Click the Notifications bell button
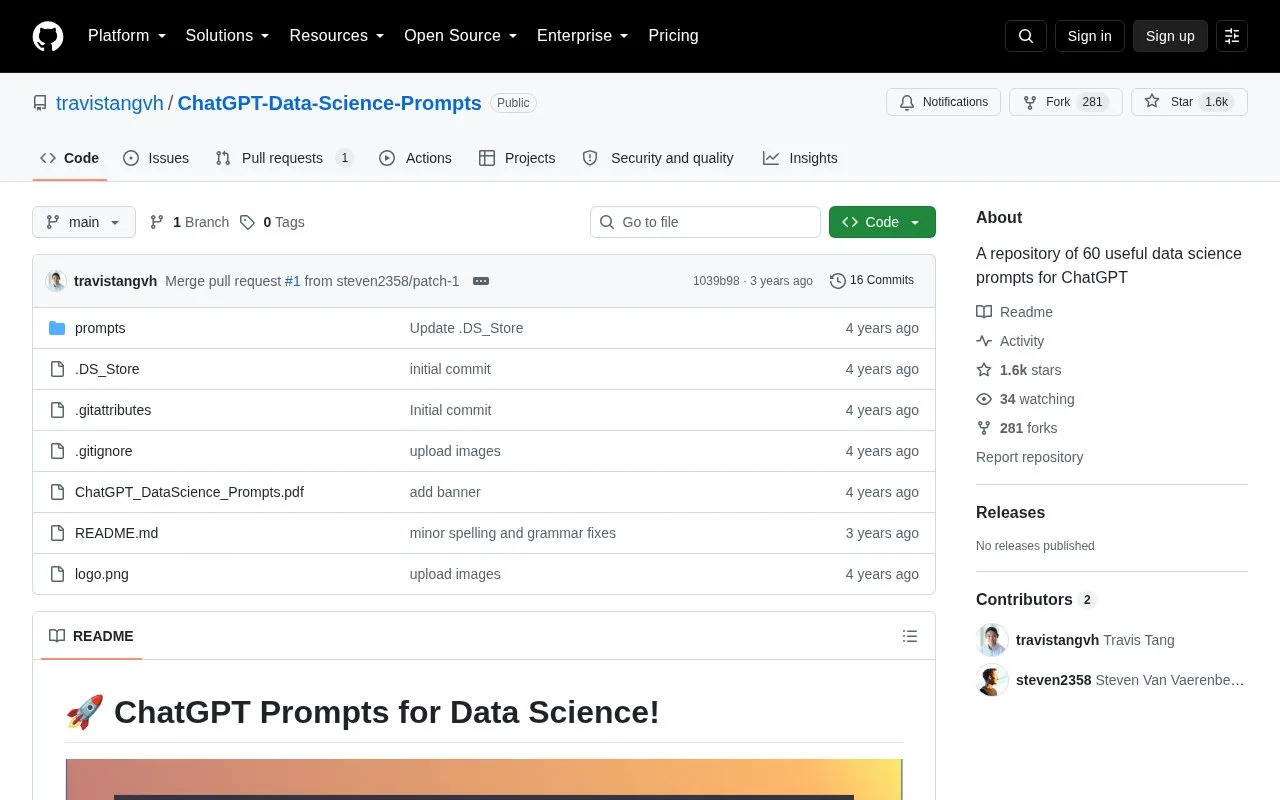This screenshot has width=1280, height=800. 943,102
